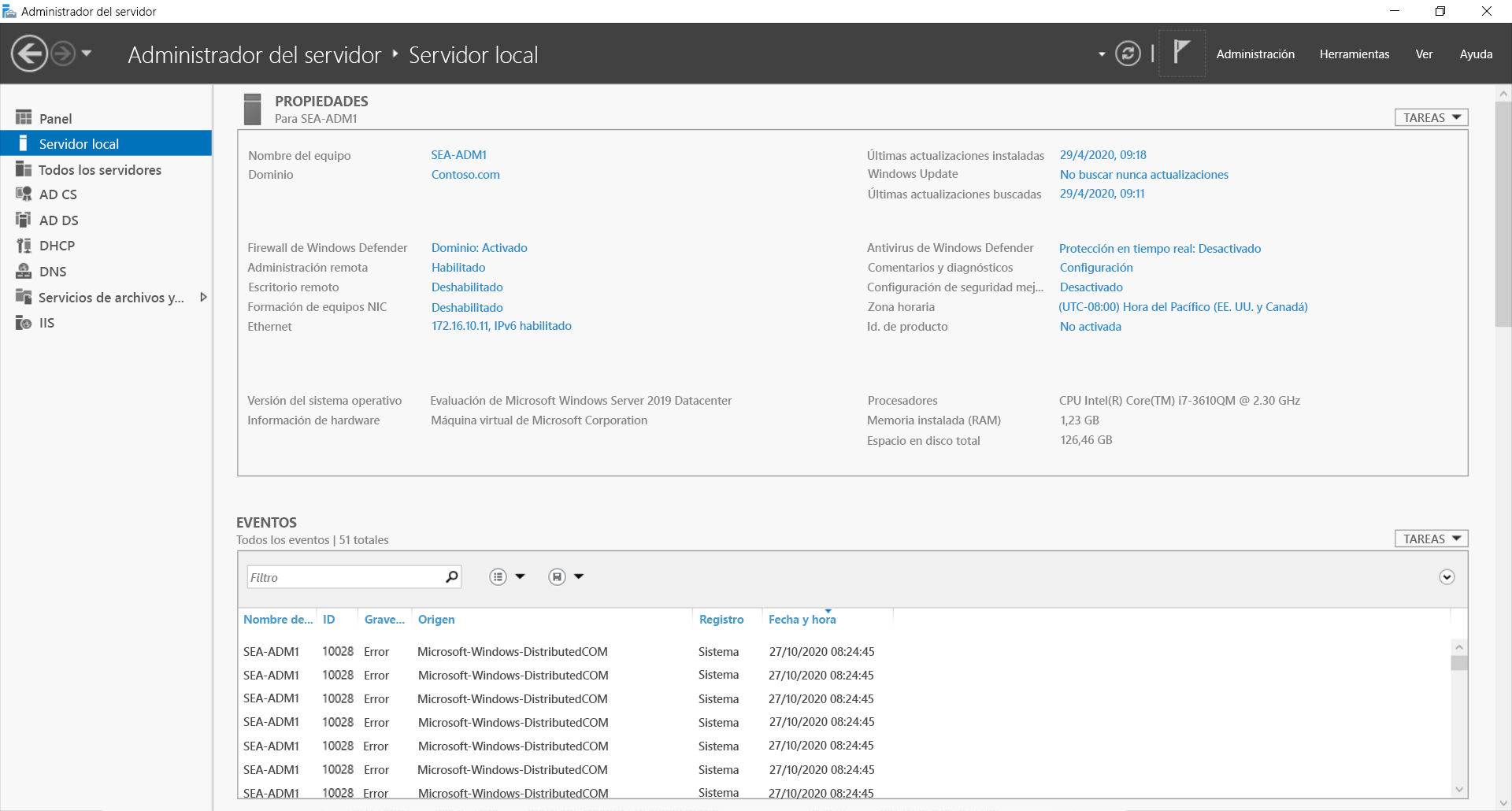Image resolution: width=1512 pixels, height=811 pixels.
Task: Click last installed updates date 09:18
Action: click(x=1102, y=154)
